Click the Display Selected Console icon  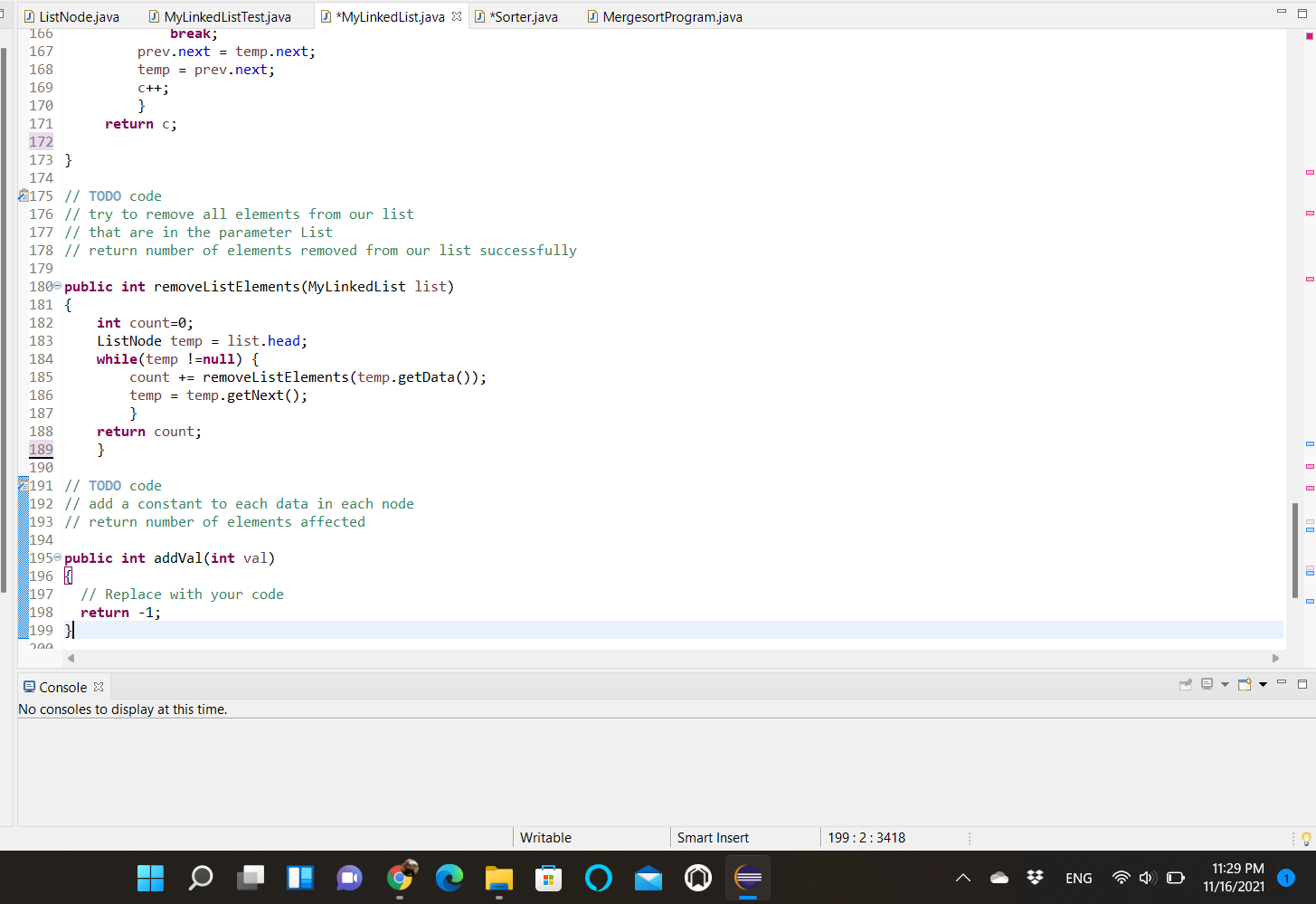coord(1207,684)
